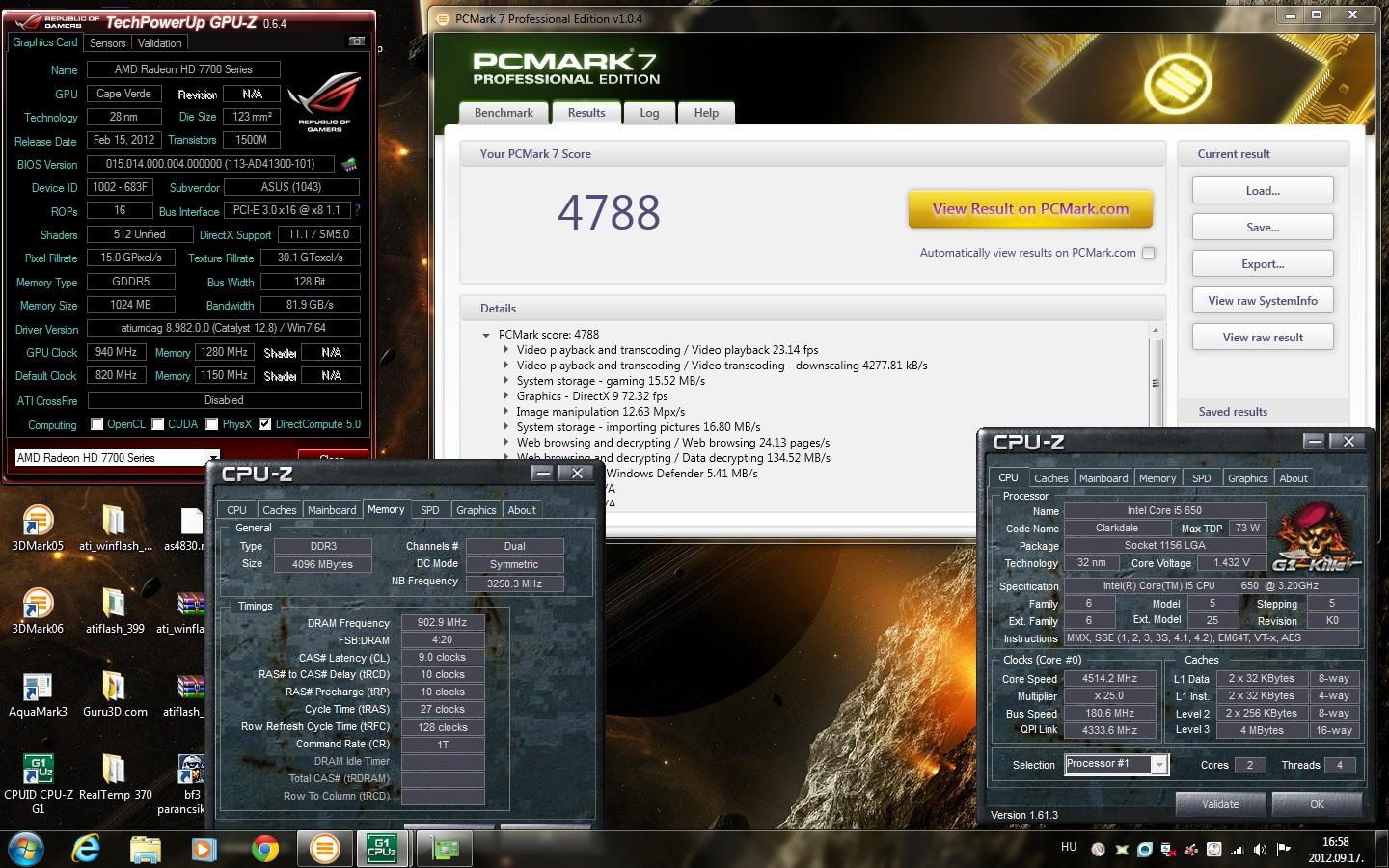The image size is (1389, 868).
Task: Switch to PCMark 7 taskbar button
Action: pyautogui.click(x=325, y=849)
